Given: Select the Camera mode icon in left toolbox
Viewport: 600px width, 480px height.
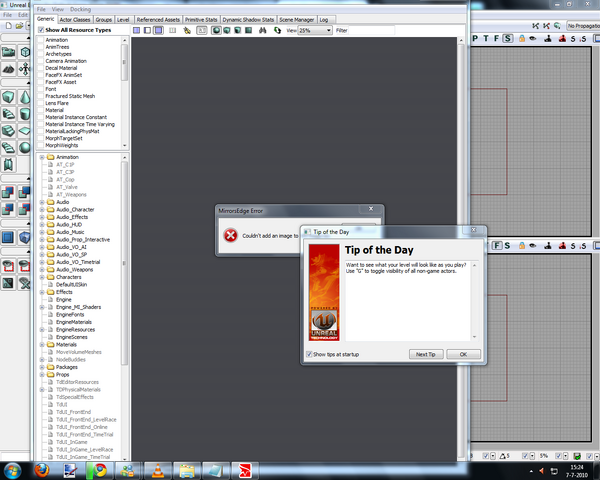Looking at the screenshot, I should [x=8, y=52].
